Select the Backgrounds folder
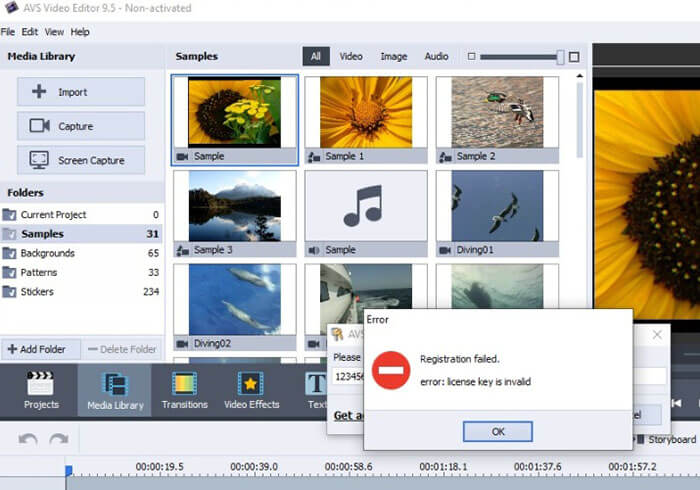The image size is (700, 490). tap(81, 253)
